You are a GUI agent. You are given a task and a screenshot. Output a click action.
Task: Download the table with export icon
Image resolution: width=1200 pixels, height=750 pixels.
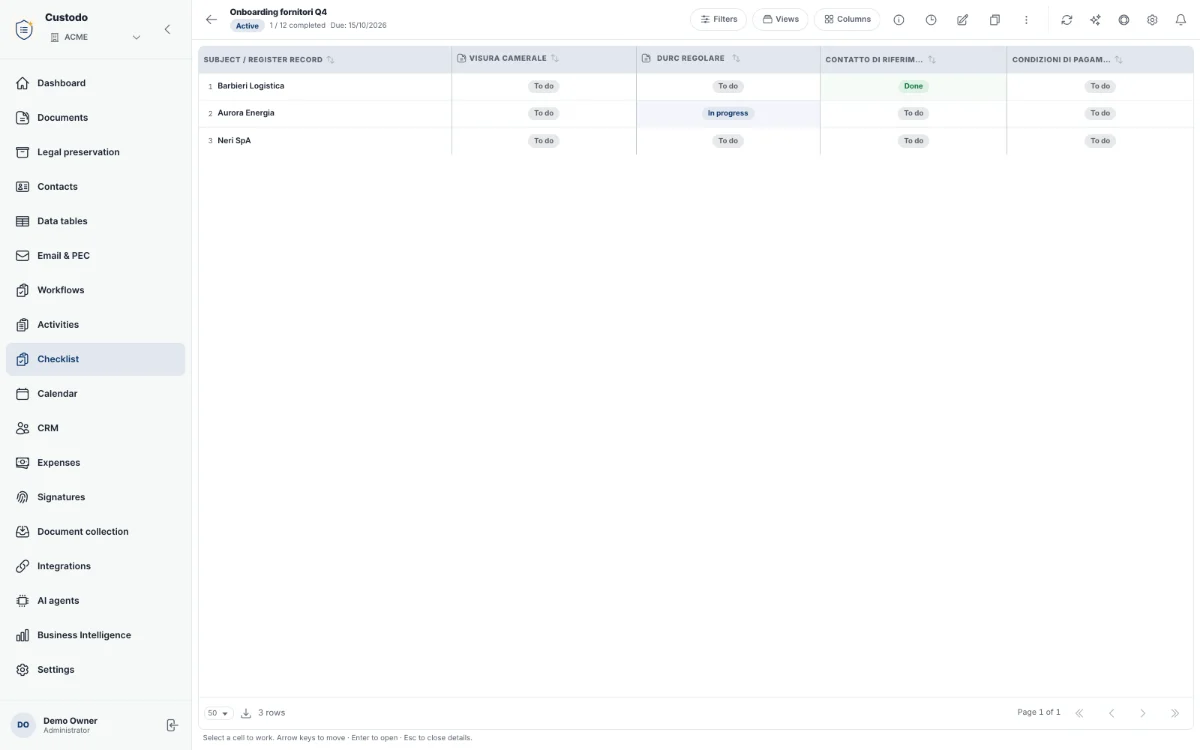click(x=246, y=713)
